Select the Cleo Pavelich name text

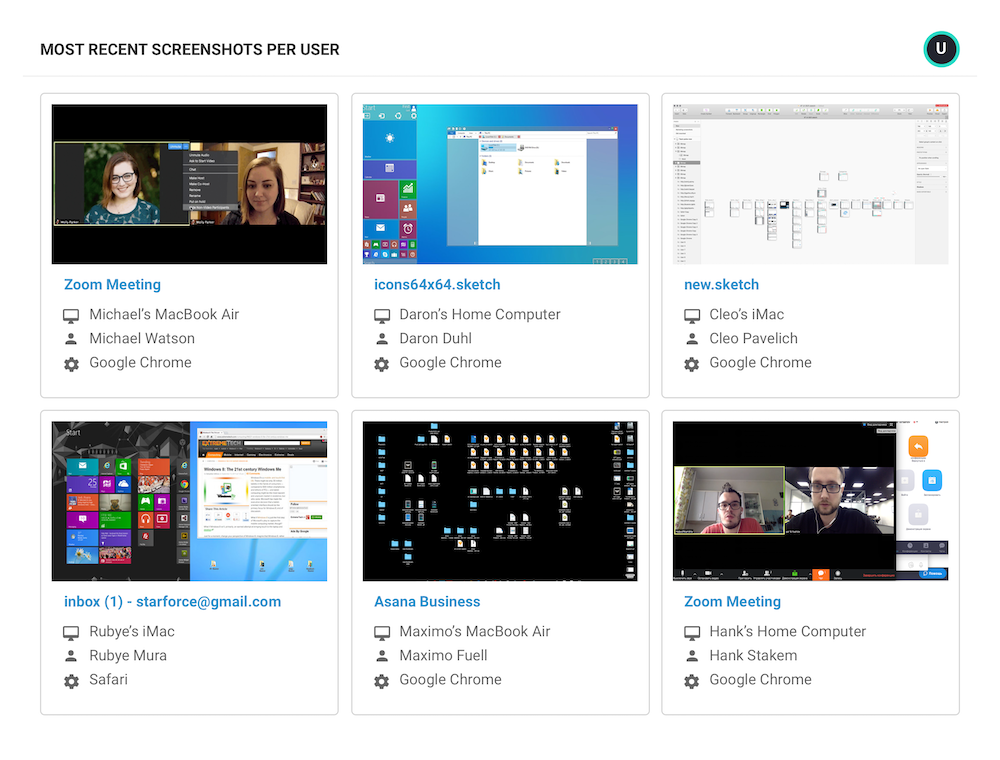(753, 339)
